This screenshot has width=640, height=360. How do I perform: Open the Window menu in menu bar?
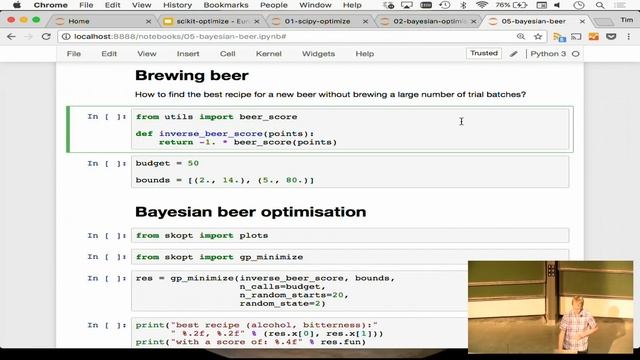click(315, 5)
